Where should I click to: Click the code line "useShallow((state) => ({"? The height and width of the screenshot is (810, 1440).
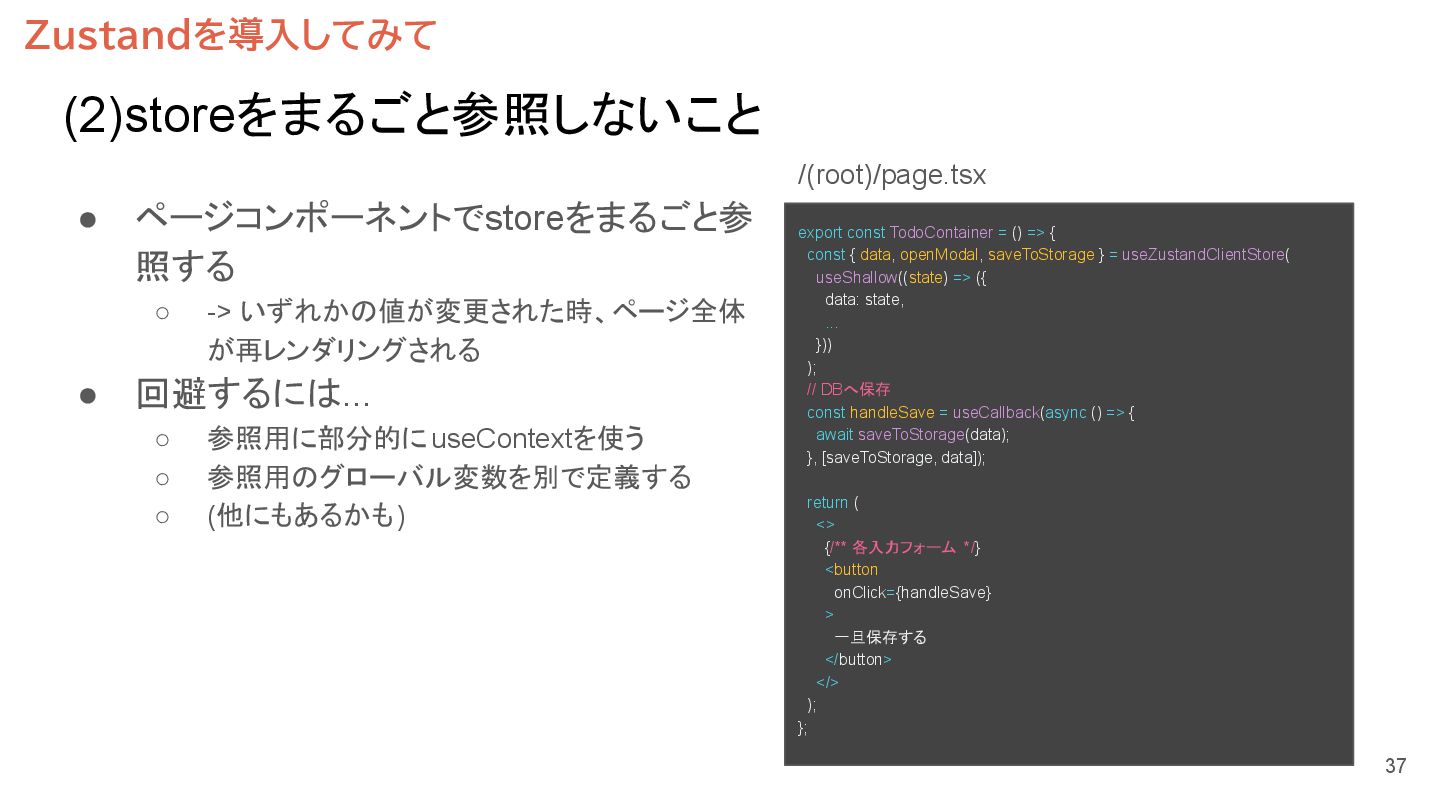pyautogui.click(x=901, y=277)
